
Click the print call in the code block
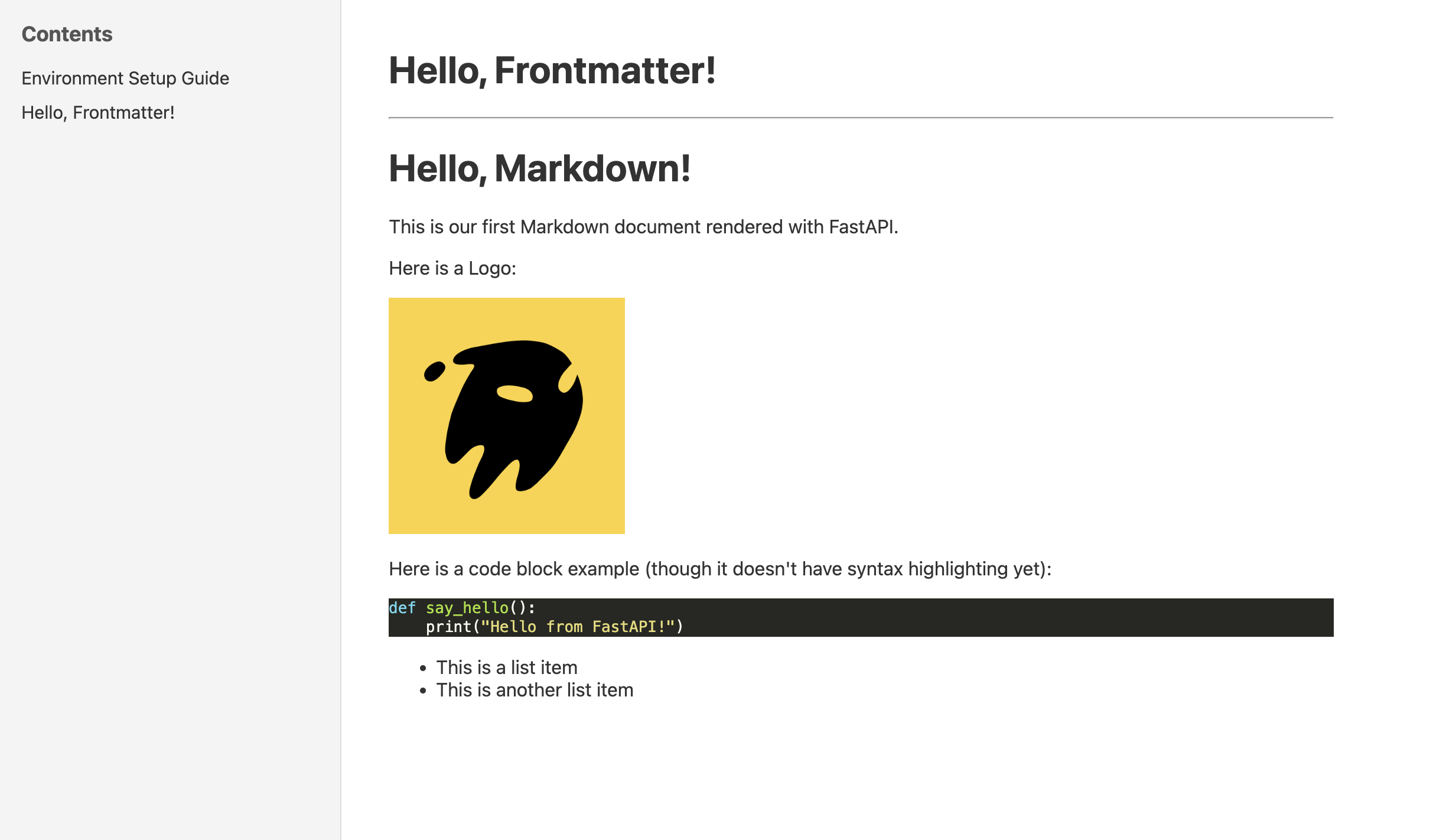pyautogui.click(x=448, y=627)
